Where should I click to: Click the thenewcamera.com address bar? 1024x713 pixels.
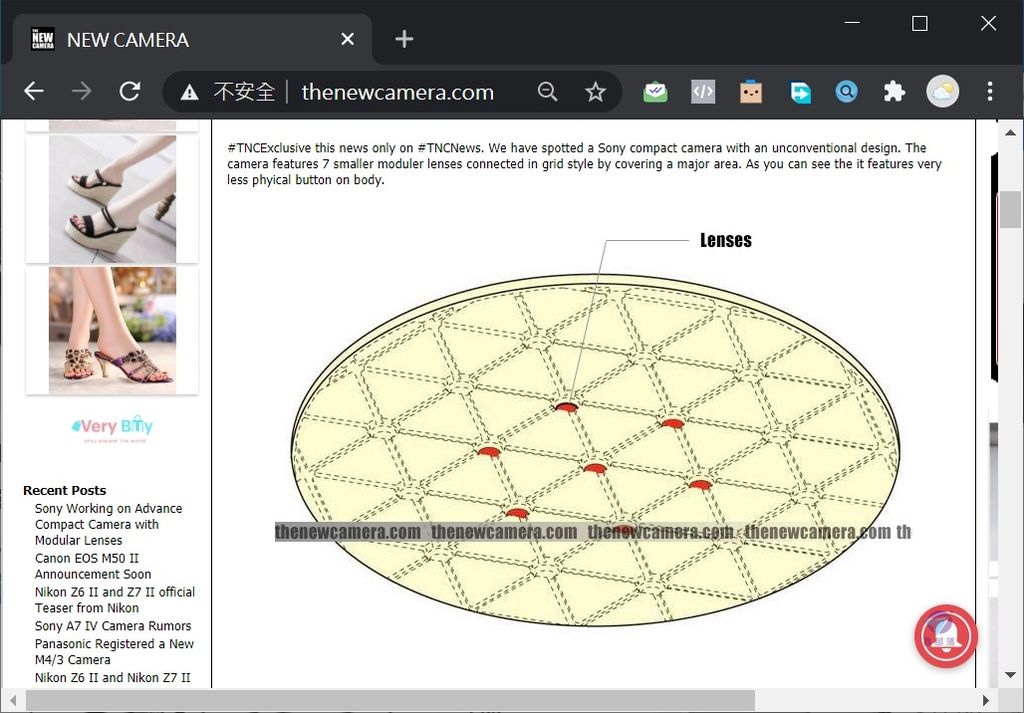tap(398, 92)
